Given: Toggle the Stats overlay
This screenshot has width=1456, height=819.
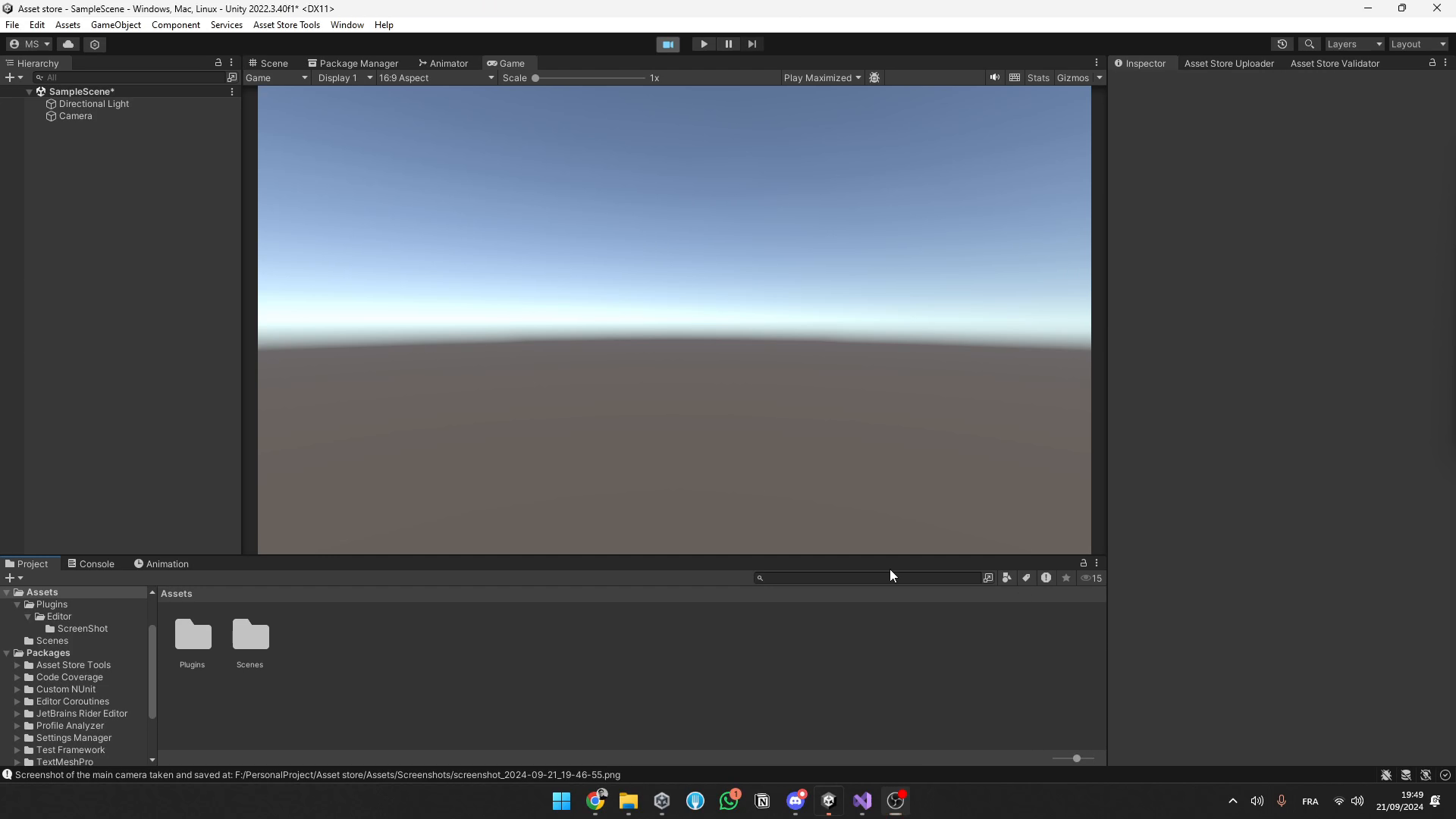Looking at the screenshot, I should coord(1038,77).
